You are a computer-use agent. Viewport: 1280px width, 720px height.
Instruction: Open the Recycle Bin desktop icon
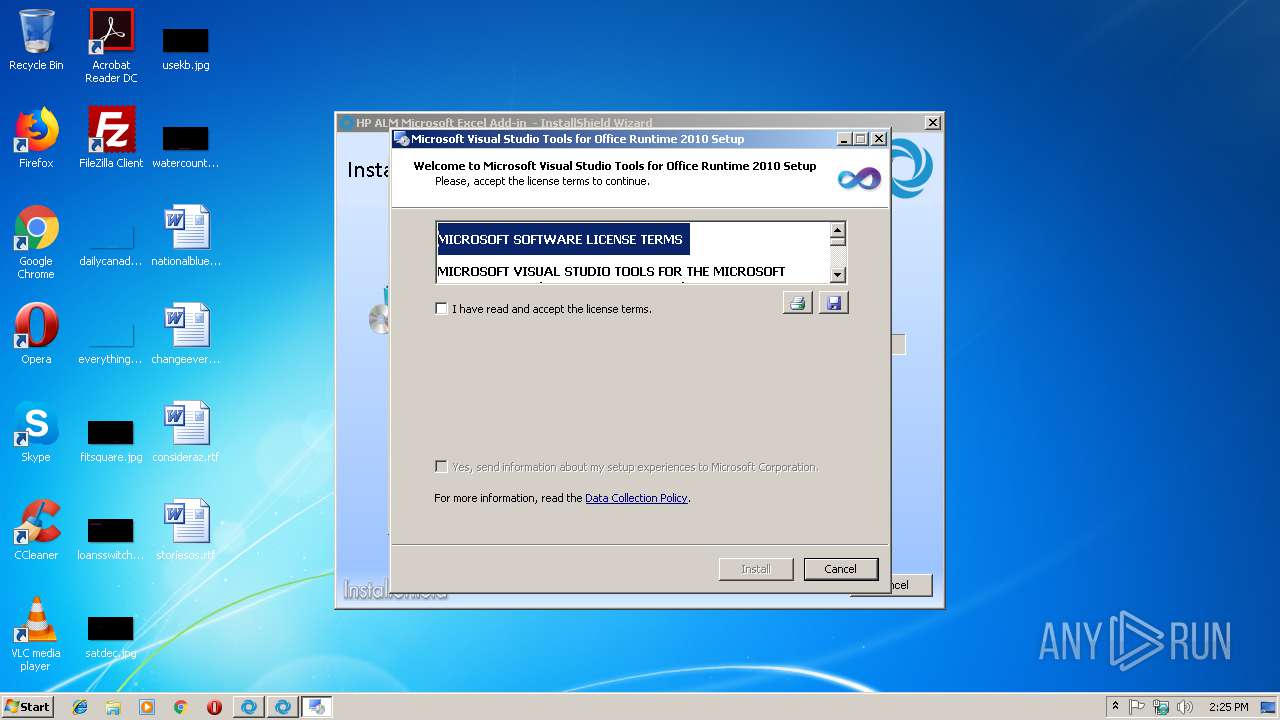click(36, 41)
